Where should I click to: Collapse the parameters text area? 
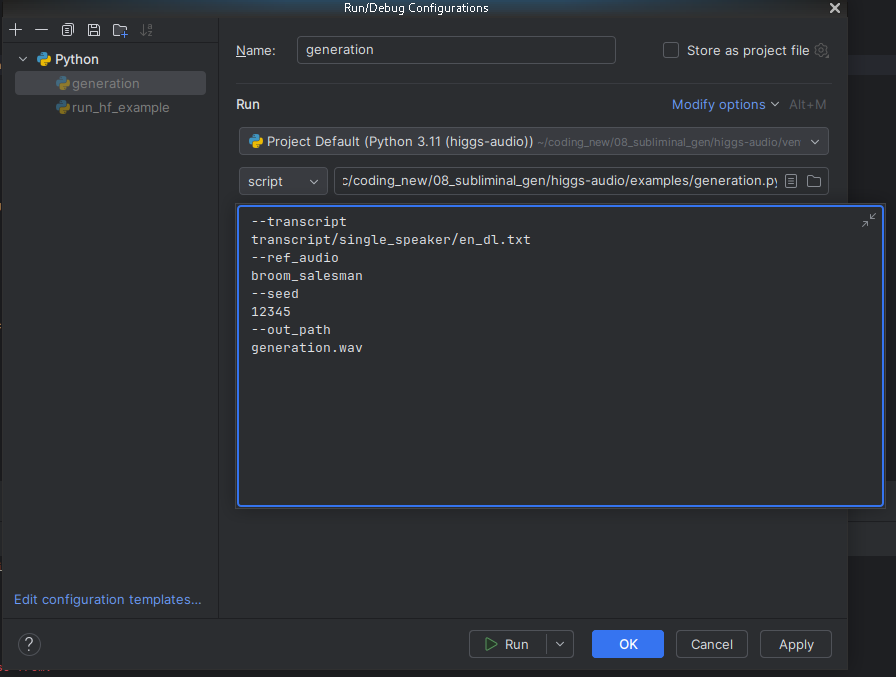click(868, 220)
